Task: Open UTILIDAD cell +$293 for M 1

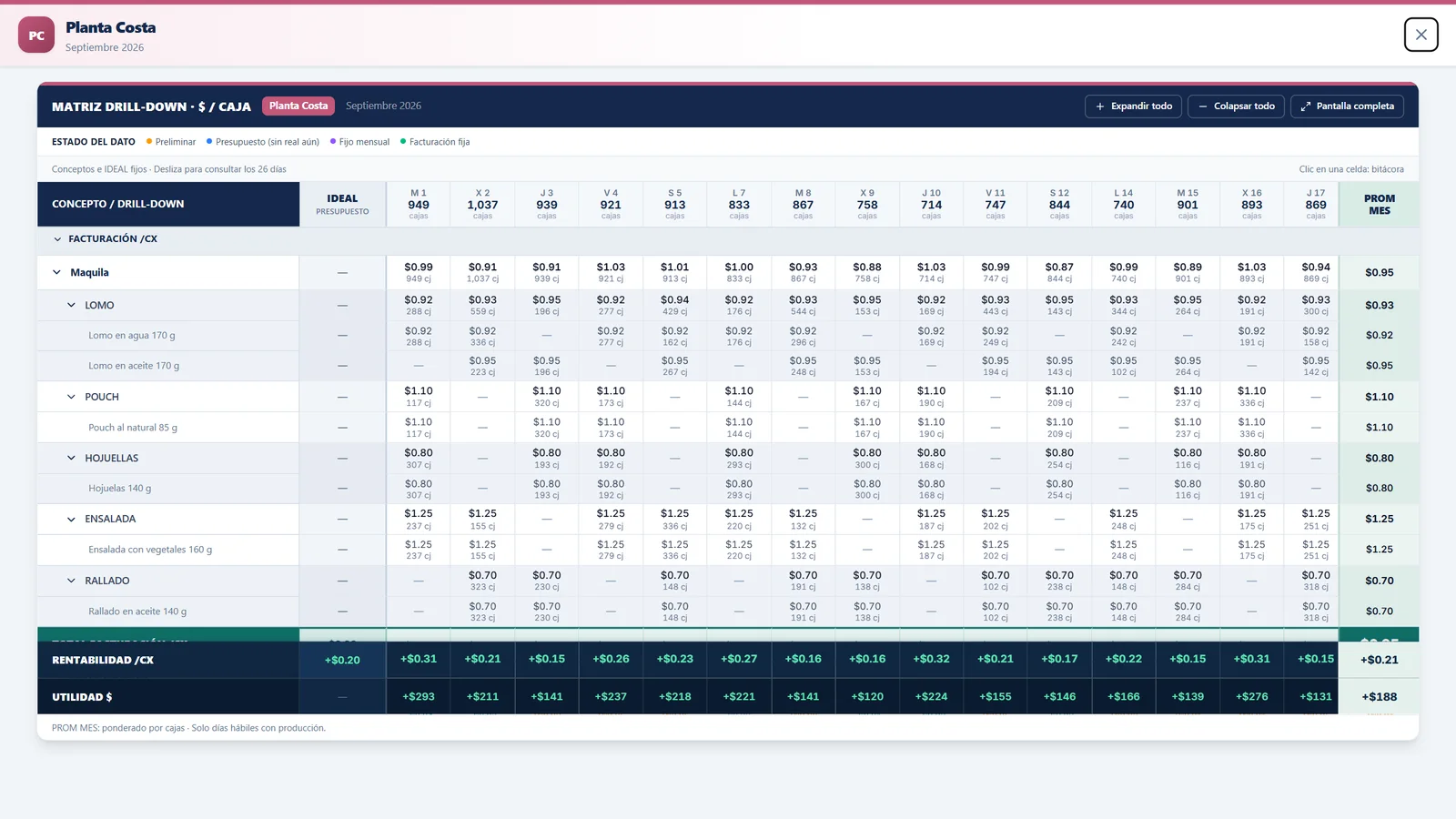Action: [x=419, y=696]
